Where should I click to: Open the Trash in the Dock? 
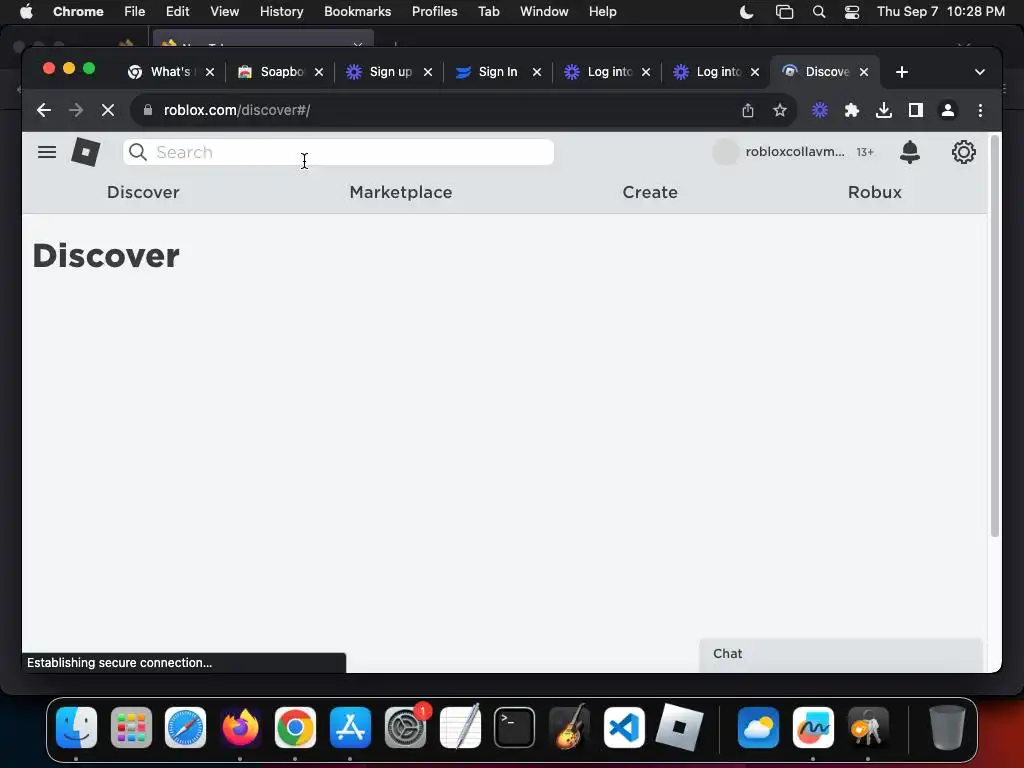tap(947, 727)
